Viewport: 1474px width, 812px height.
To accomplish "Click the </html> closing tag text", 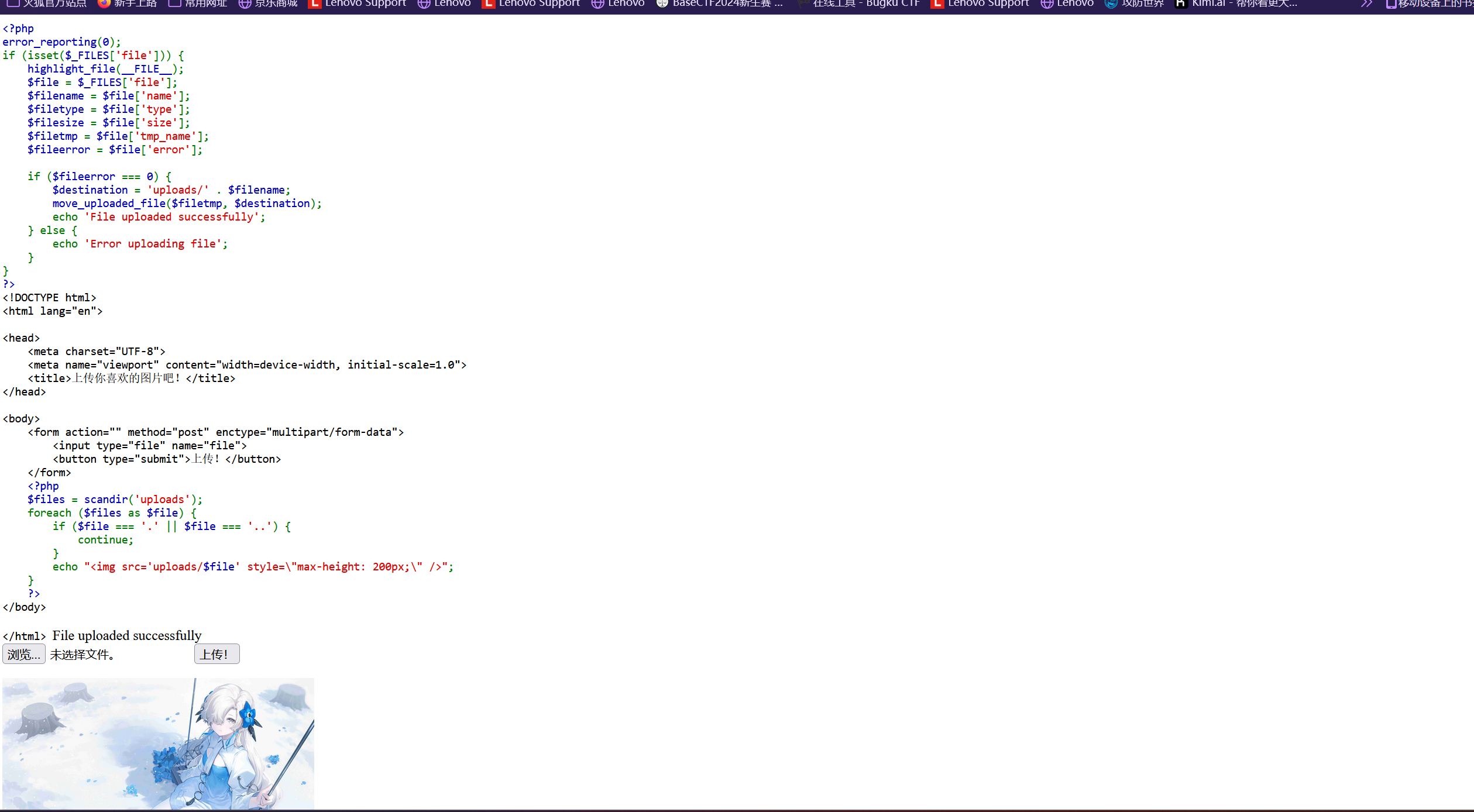I will point(24,636).
